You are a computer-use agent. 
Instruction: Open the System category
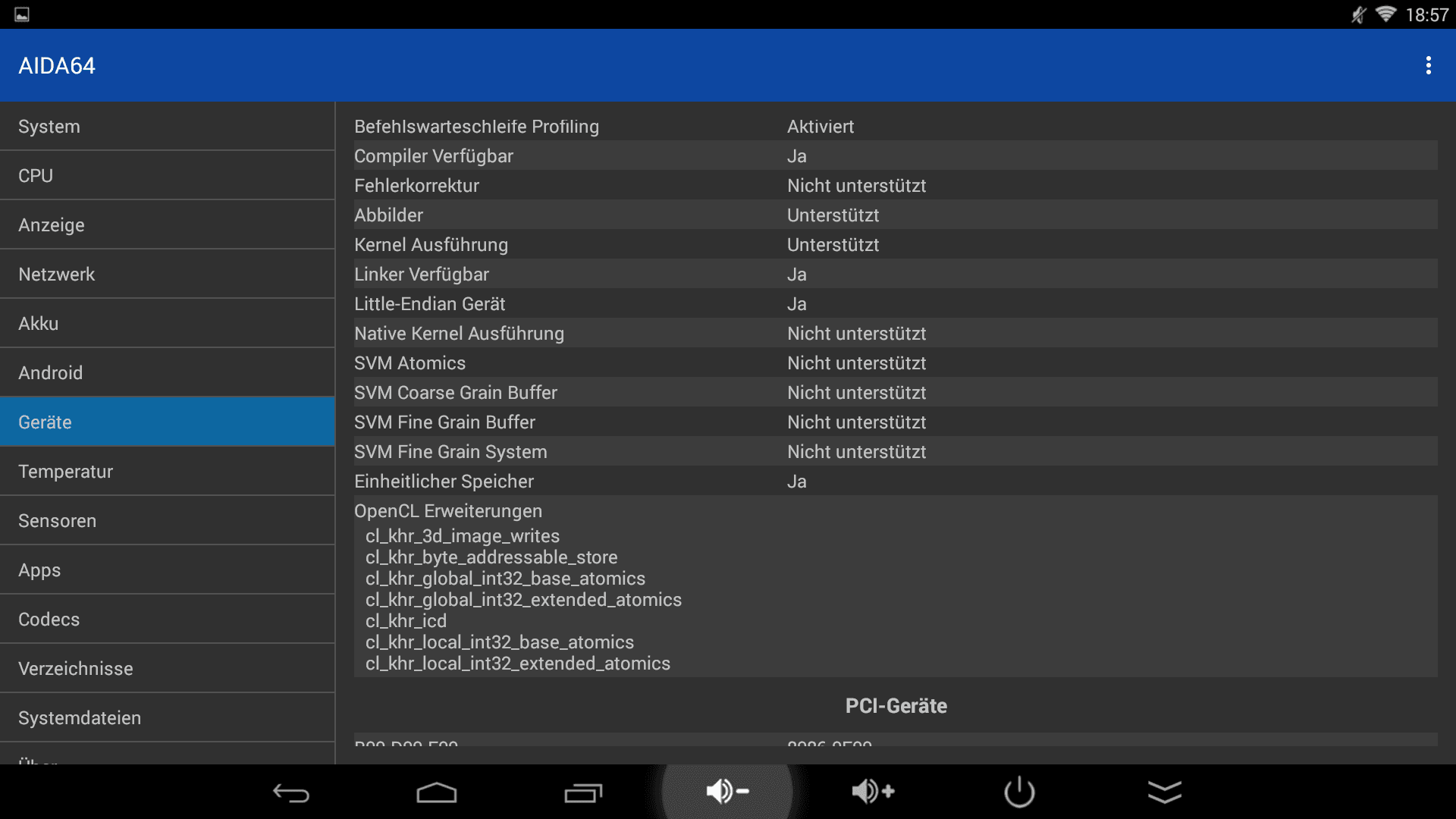click(x=167, y=127)
